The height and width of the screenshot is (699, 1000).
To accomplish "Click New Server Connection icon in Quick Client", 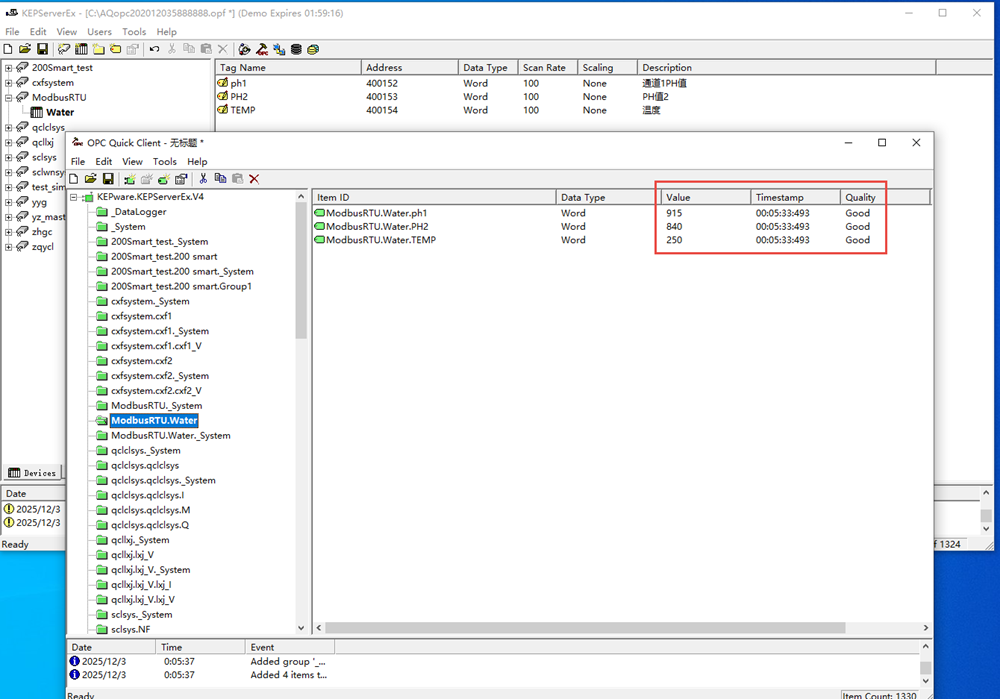I will 129,179.
